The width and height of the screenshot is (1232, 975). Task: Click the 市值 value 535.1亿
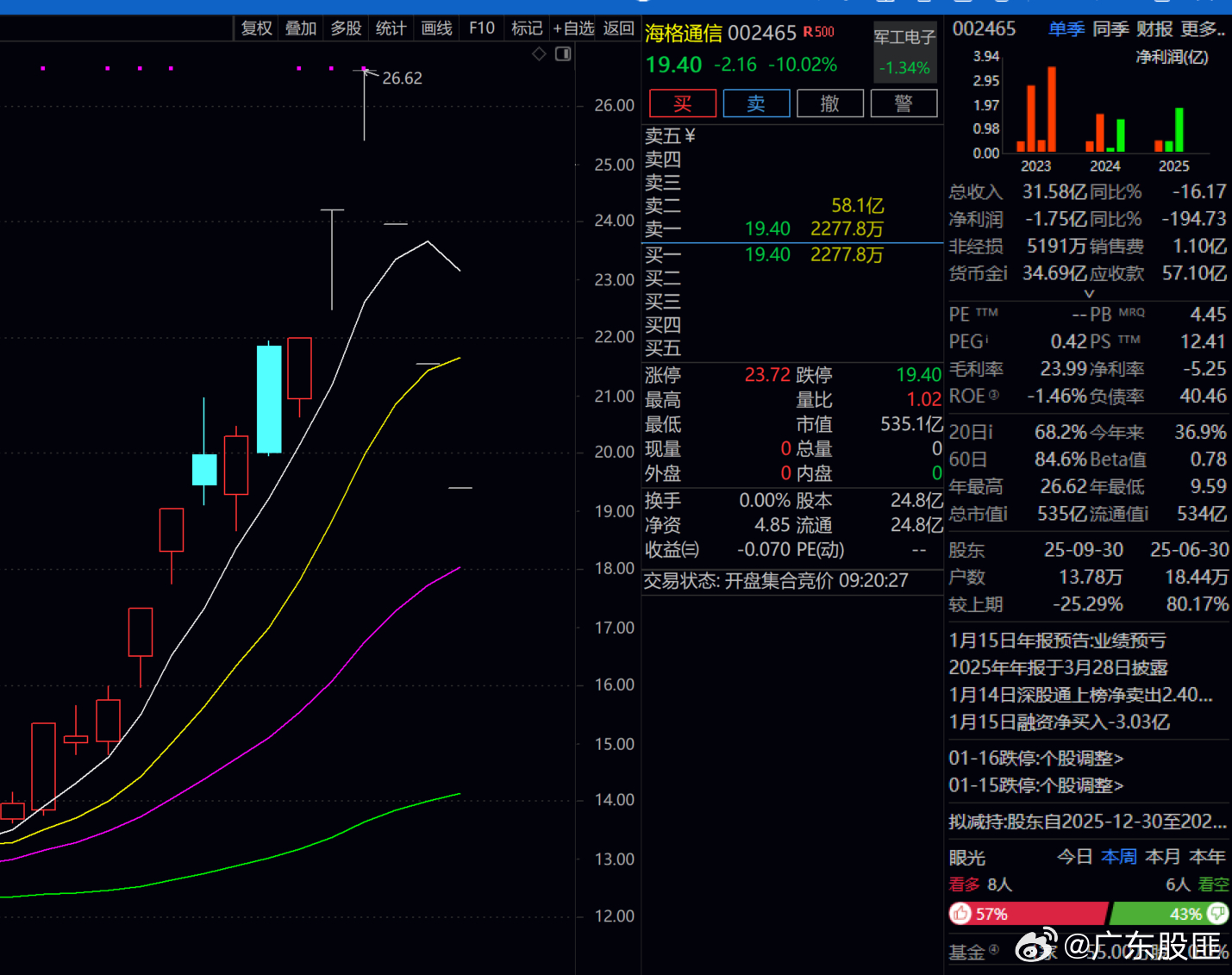(x=911, y=424)
